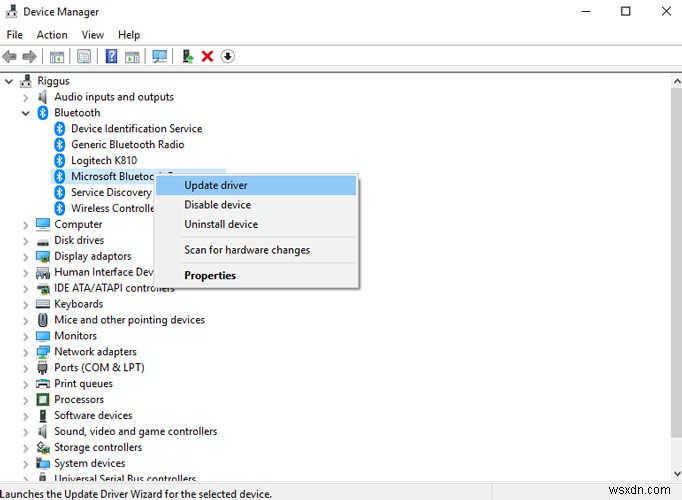Expand the Software devices category
Viewport: 682px width, 500px height.
click(x=26, y=416)
